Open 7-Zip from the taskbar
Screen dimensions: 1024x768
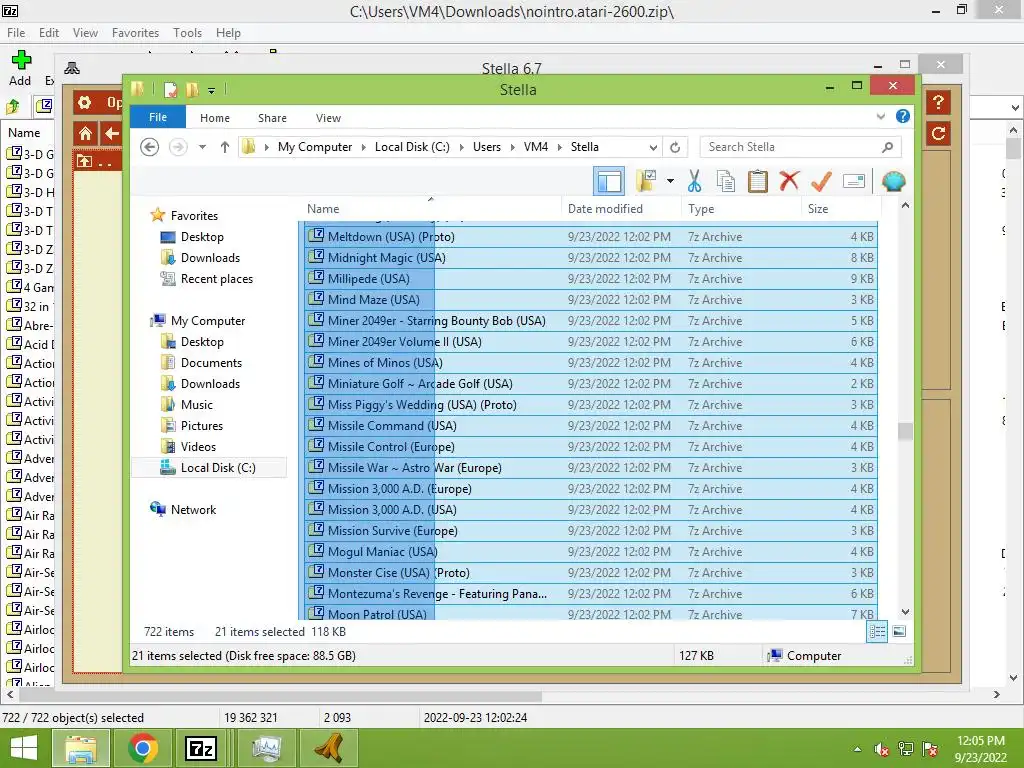(x=200, y=748)
